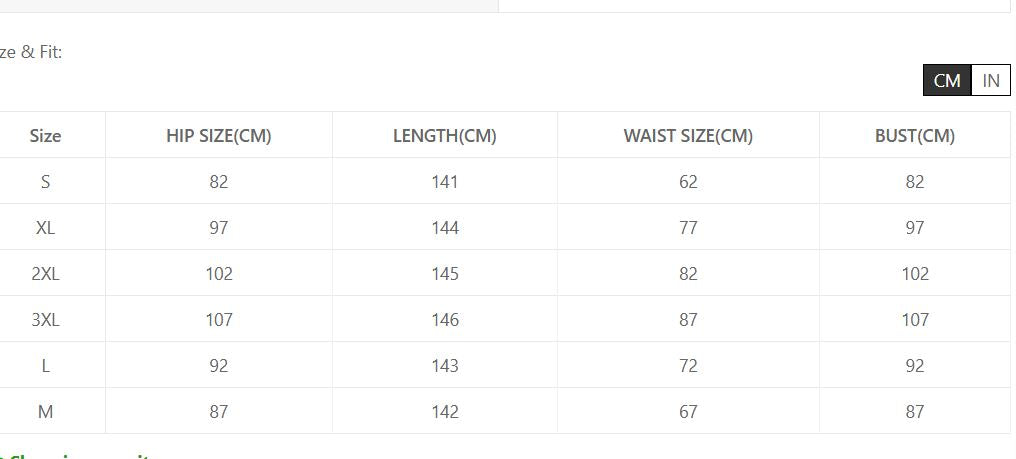Click the 141 length value for size S

[x=445, y=182]
